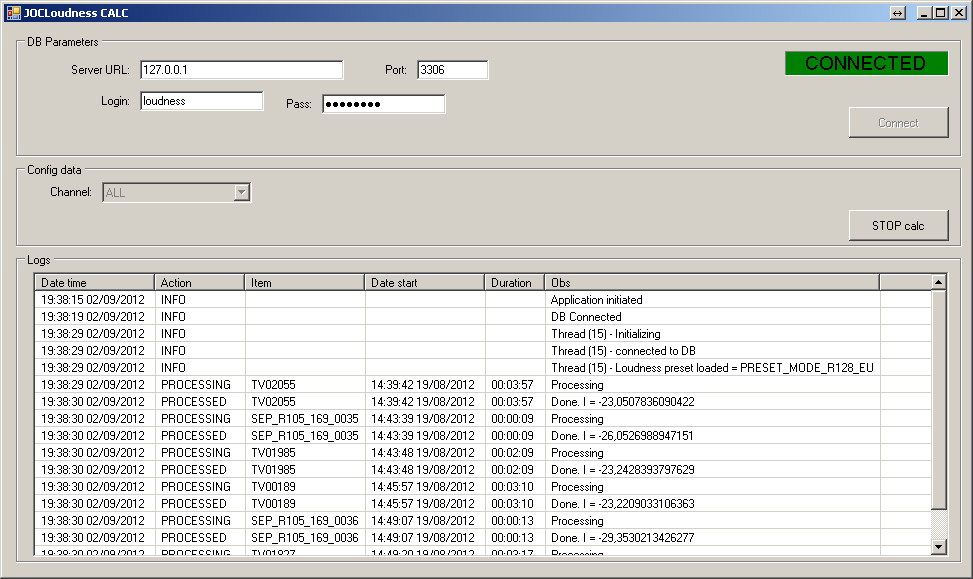The image size is (973, 579).
Task: Focus the Pass password field
Action: tap(383, 104)
